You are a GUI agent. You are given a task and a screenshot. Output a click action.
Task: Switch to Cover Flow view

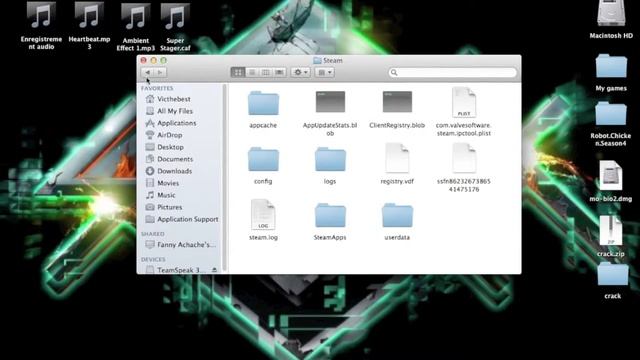[x=280, y=72]
